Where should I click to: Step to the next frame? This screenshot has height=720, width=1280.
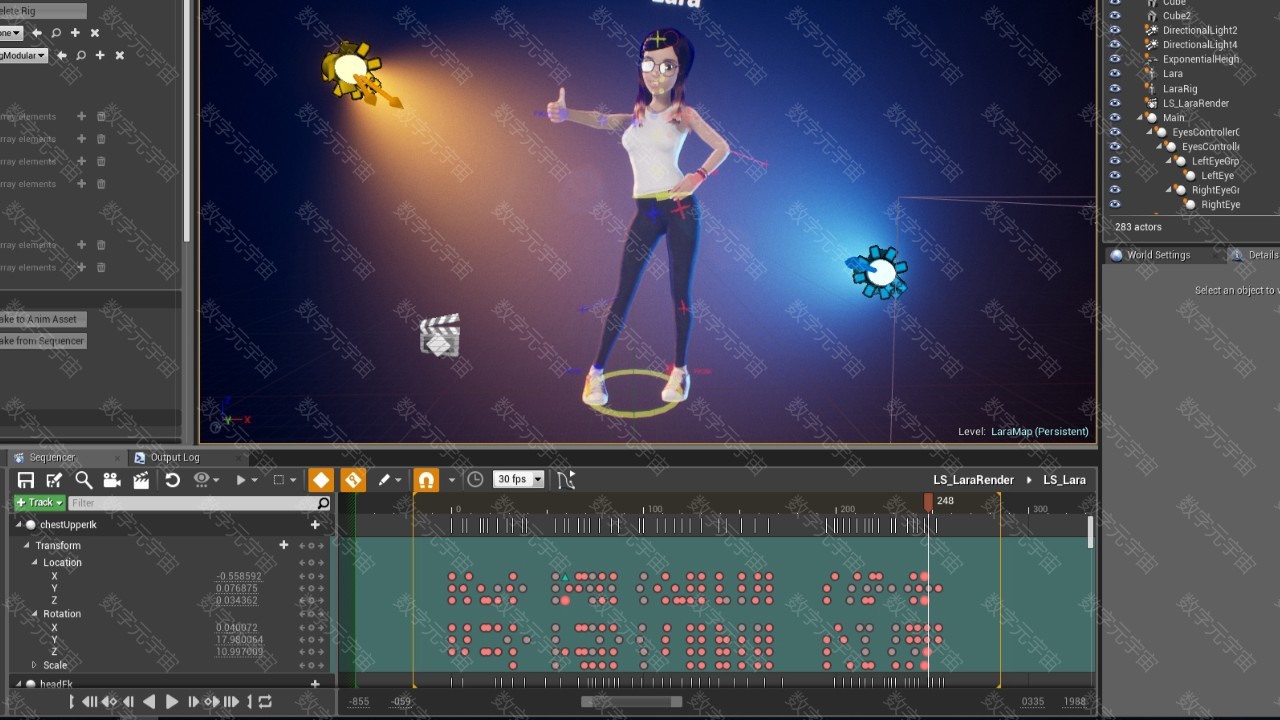coord(193,702)
